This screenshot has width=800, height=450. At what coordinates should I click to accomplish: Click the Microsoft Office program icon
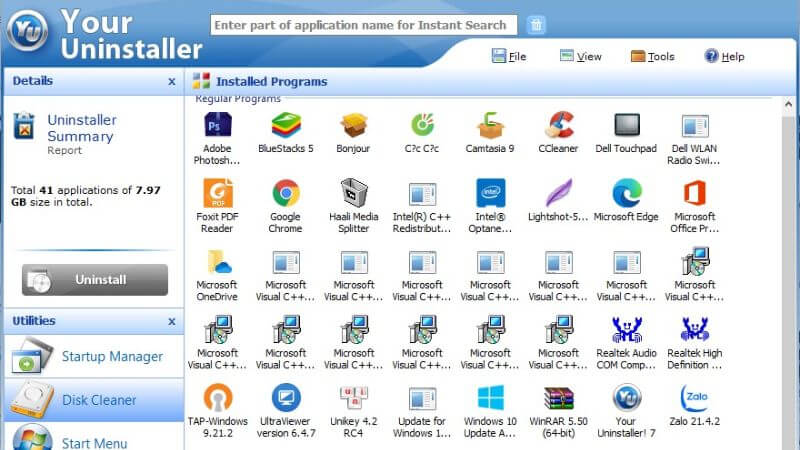click(x=694, y=193)
